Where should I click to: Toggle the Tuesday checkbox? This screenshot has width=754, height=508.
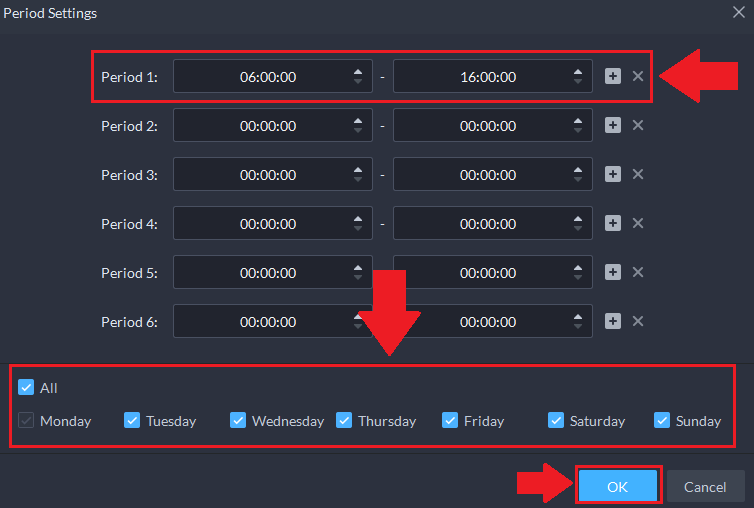point(132,421)
